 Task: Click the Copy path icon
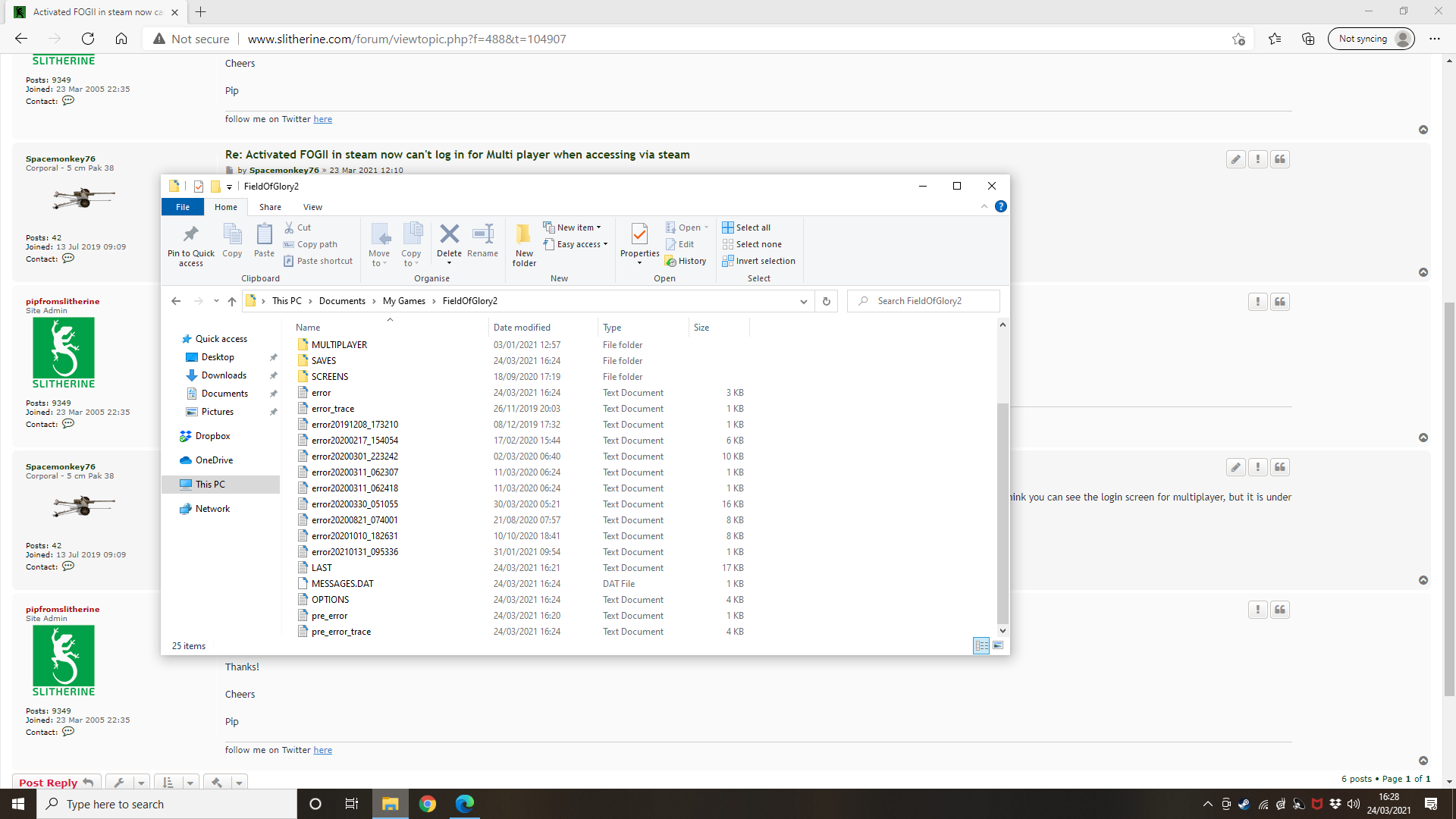[310, 243]
